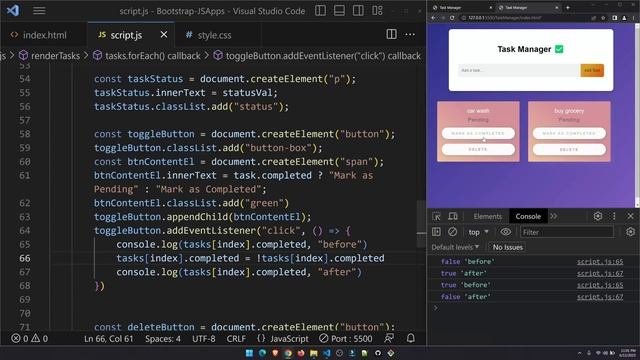
Task: Activate DevTools inspect element picker
Action: click(436, 216)
